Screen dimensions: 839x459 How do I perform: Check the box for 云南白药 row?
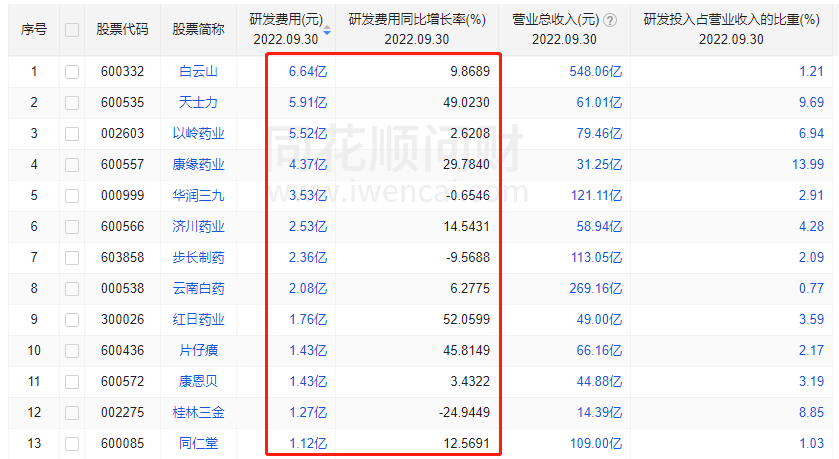point(72,289)
